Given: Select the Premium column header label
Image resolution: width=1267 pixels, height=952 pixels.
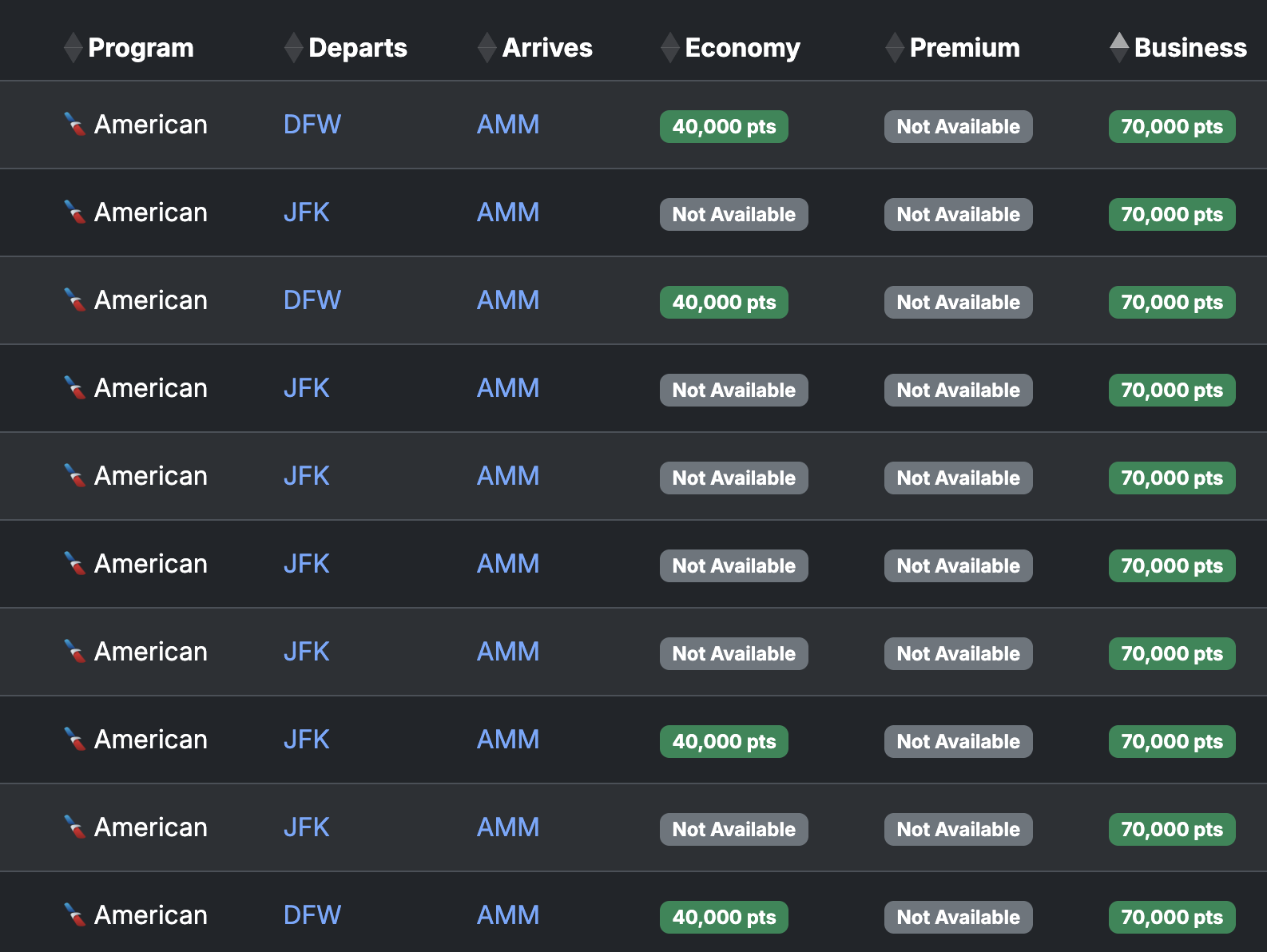Looking at the screenshot, I should tap(964, 48).
